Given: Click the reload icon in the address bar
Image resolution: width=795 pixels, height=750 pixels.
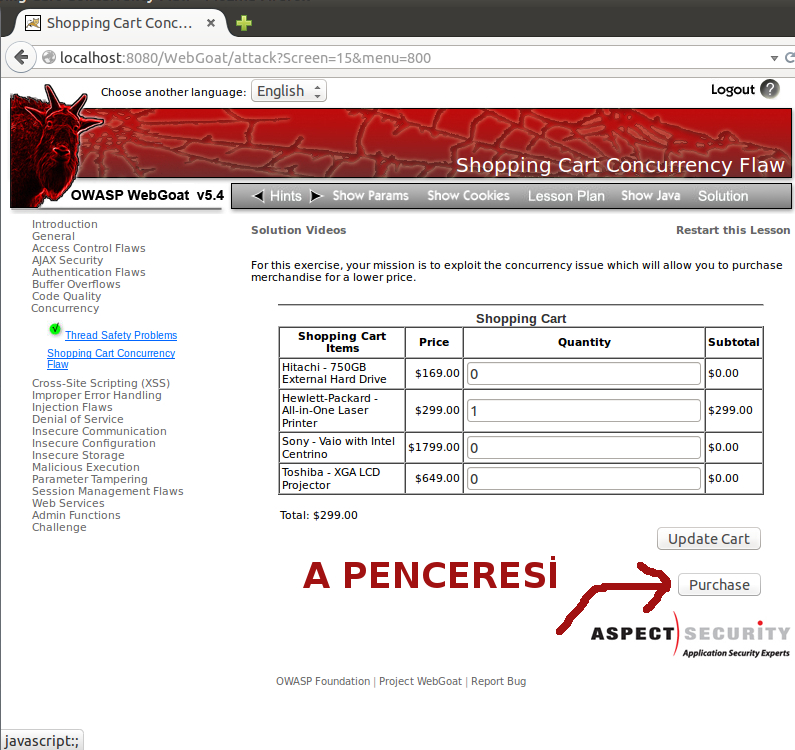Looking at the screenshot, I should click(x=789, y=58).
